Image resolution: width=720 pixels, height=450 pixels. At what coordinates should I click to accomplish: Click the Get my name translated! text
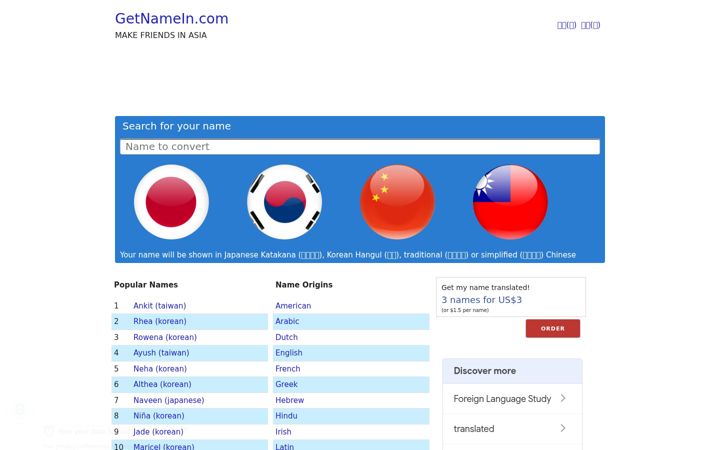tap(485, 287)
